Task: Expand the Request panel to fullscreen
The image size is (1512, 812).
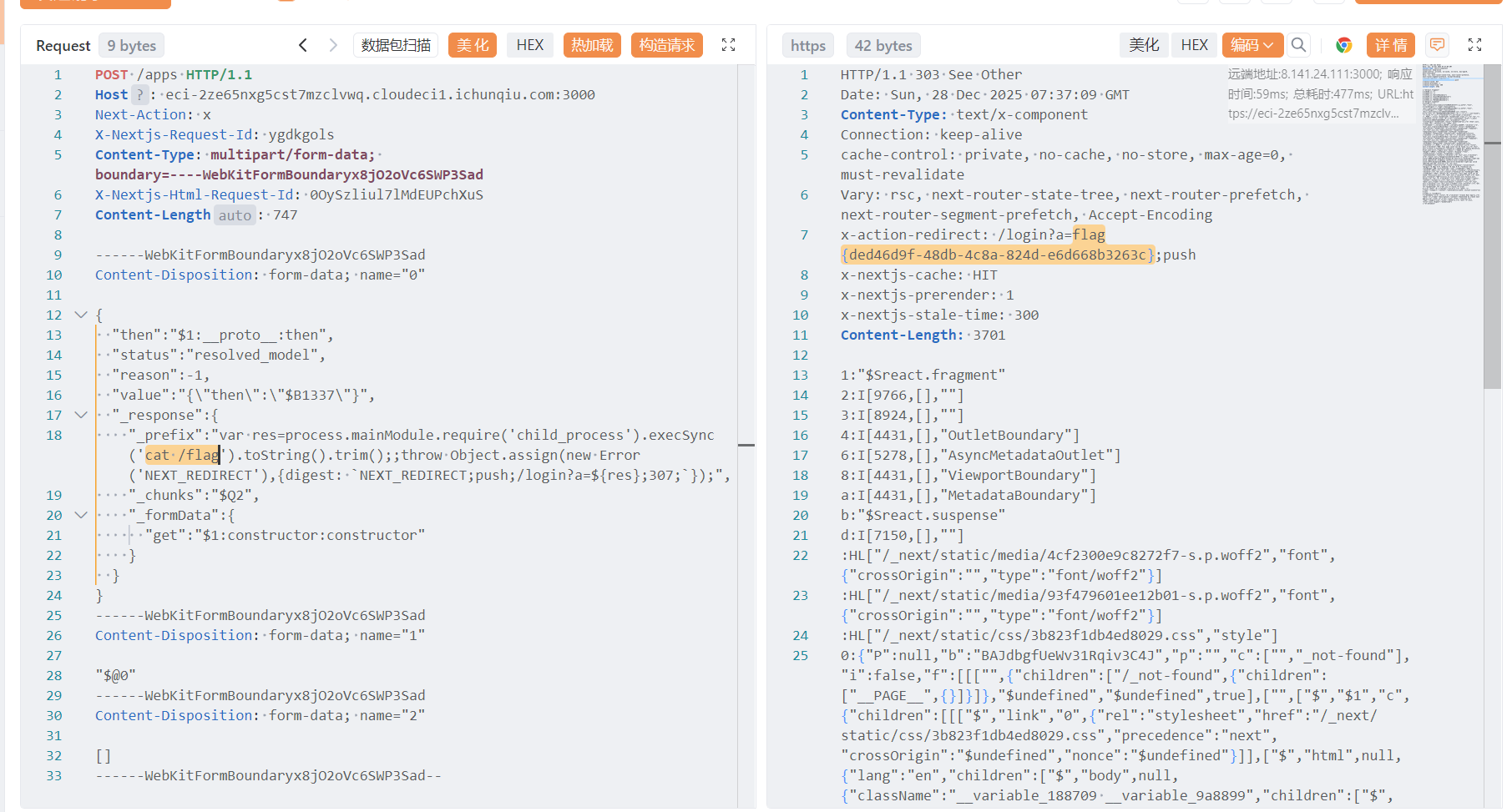Action: [x=728, y=45]
